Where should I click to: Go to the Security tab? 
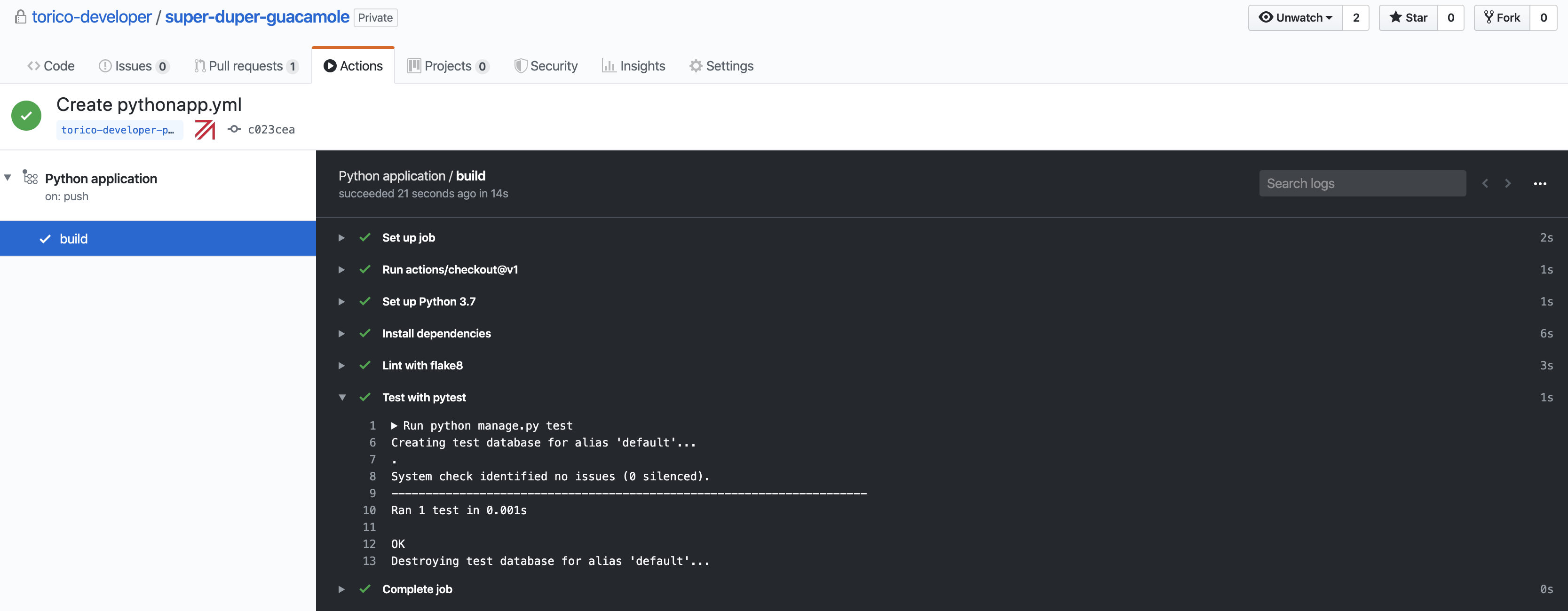pos(546,66)
